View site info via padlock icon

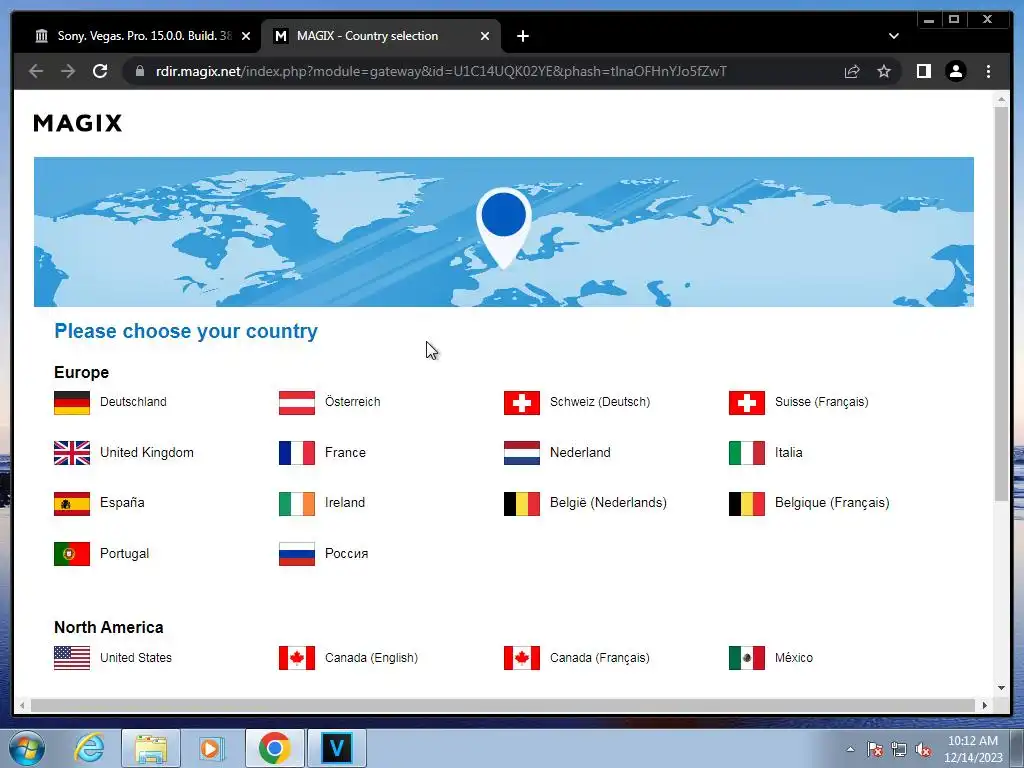click(139, 71)
